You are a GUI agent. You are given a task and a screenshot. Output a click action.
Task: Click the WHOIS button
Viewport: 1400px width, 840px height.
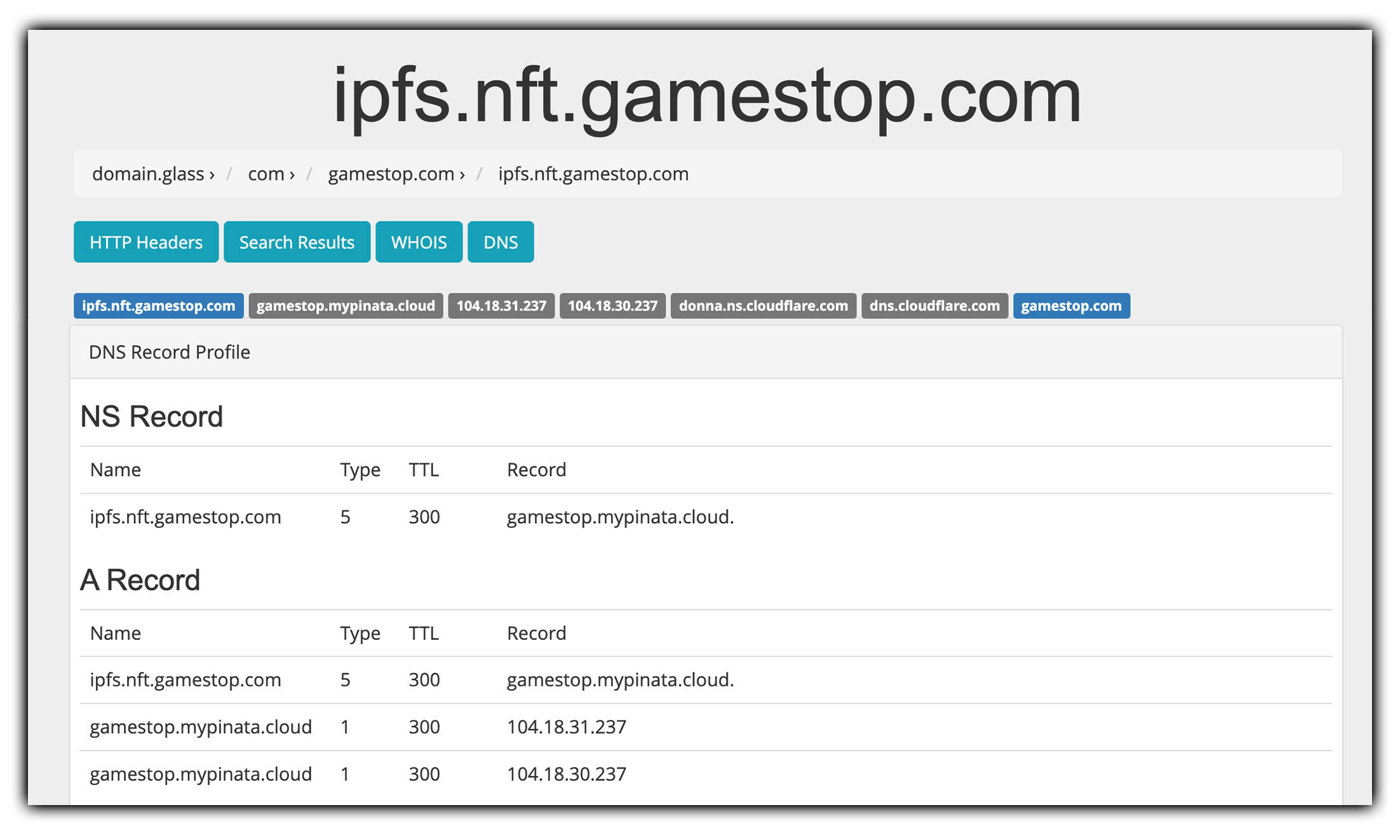(419, 242)
